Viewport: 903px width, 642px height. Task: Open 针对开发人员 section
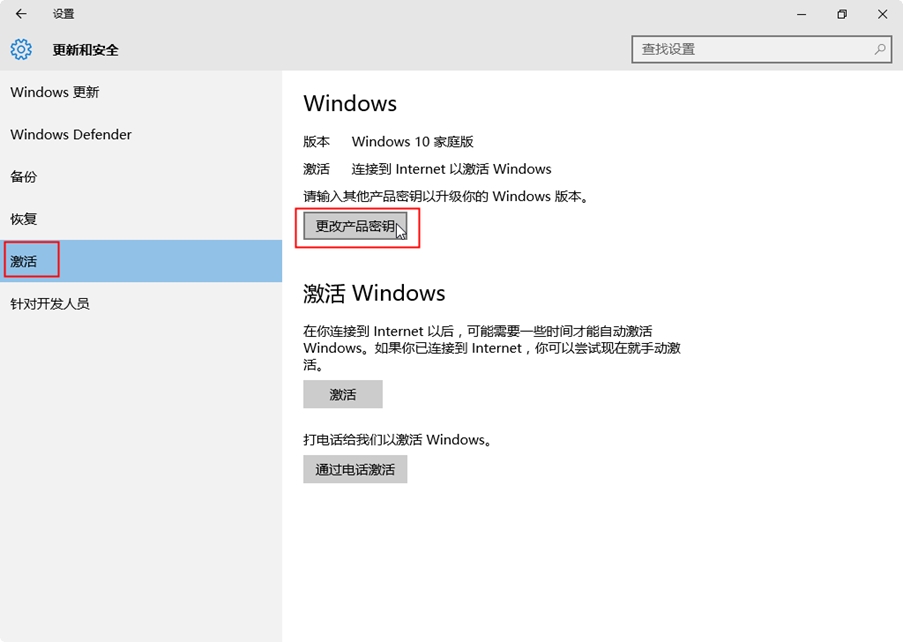(141, 303)
